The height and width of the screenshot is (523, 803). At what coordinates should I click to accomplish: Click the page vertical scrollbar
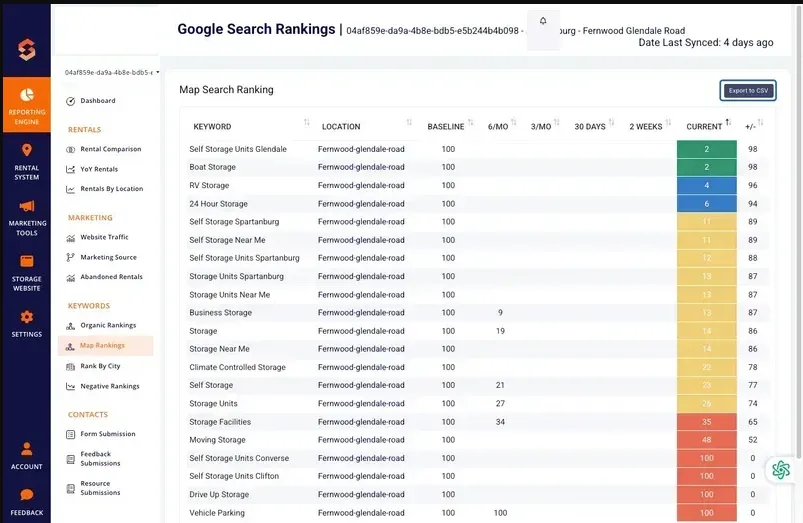coord(799,231)
